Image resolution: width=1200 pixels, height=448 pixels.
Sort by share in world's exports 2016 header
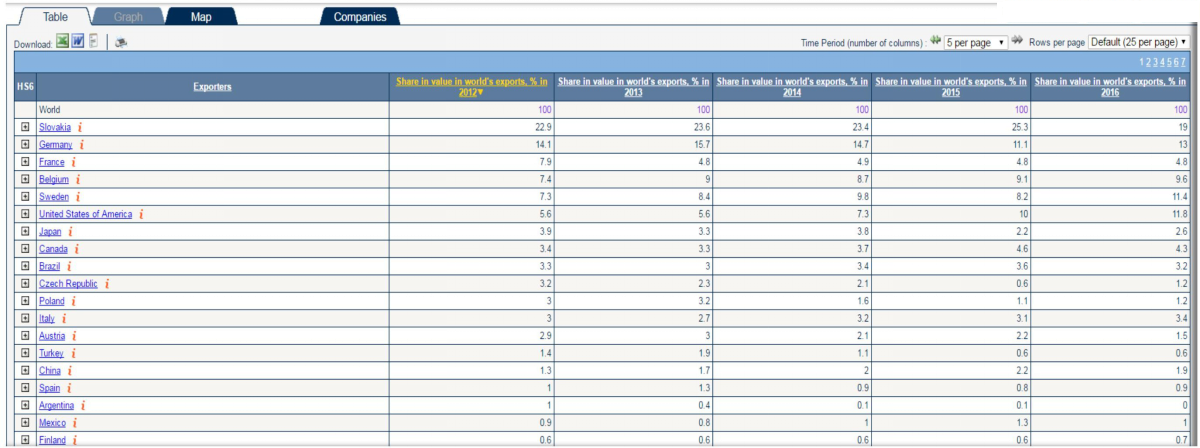click(1110, 87)
